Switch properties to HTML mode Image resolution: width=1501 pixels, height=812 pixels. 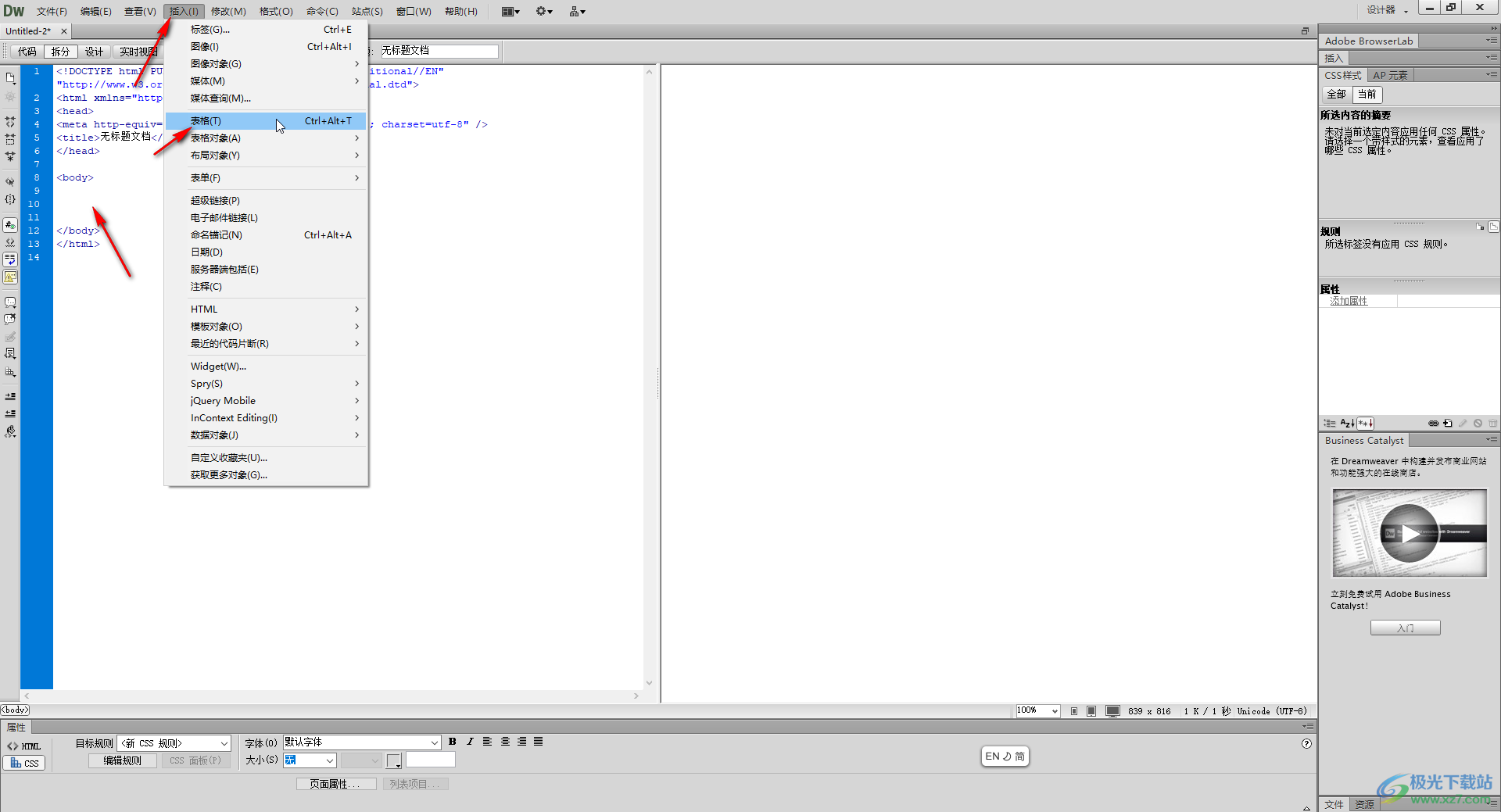tap(24, 746)
